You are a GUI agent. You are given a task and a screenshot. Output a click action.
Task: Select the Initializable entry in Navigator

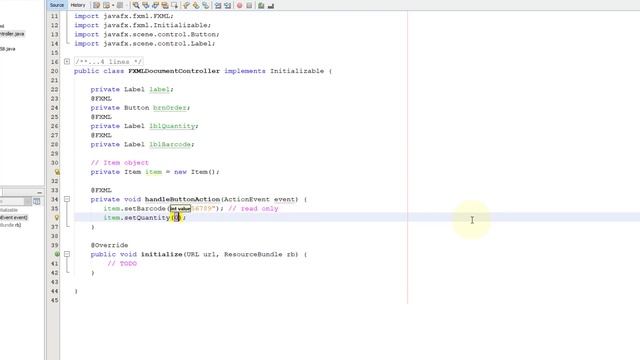pos(9,210)
